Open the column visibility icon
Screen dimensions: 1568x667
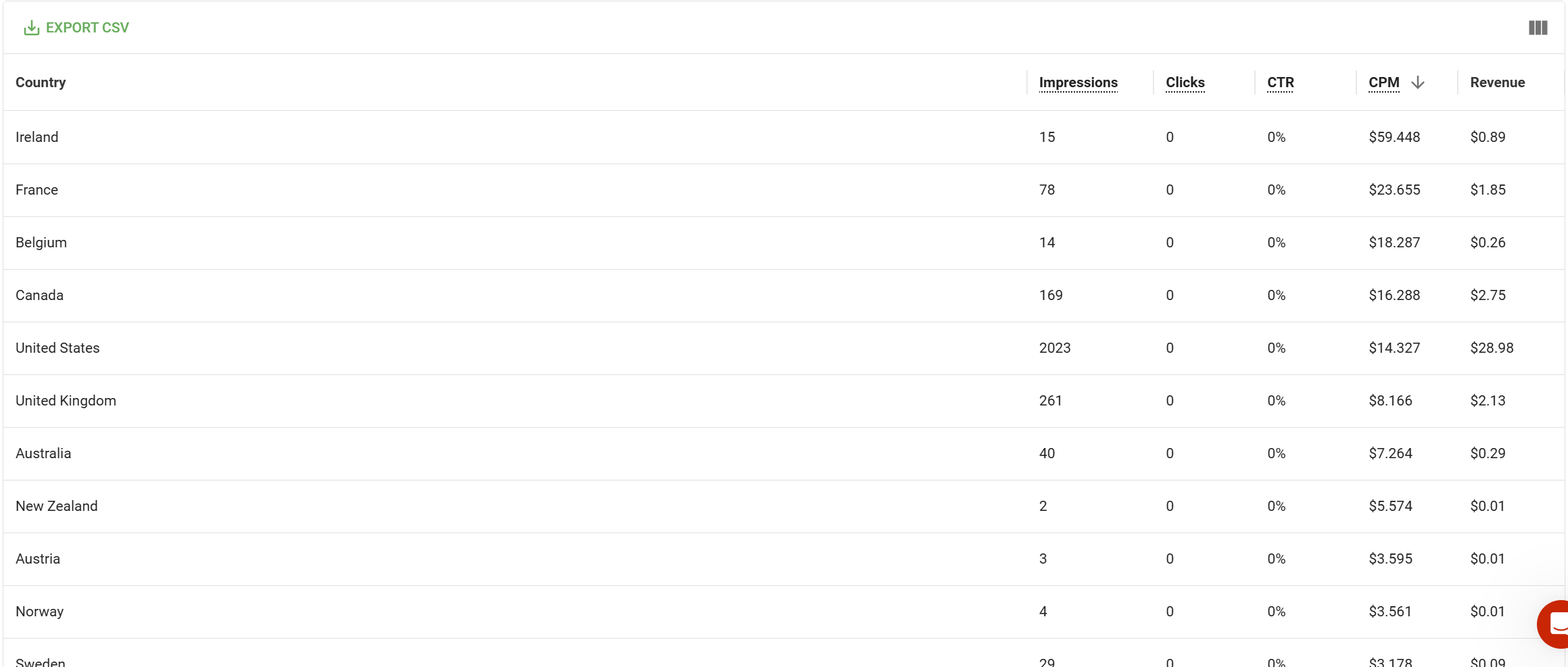click(x=1538, y=28)
